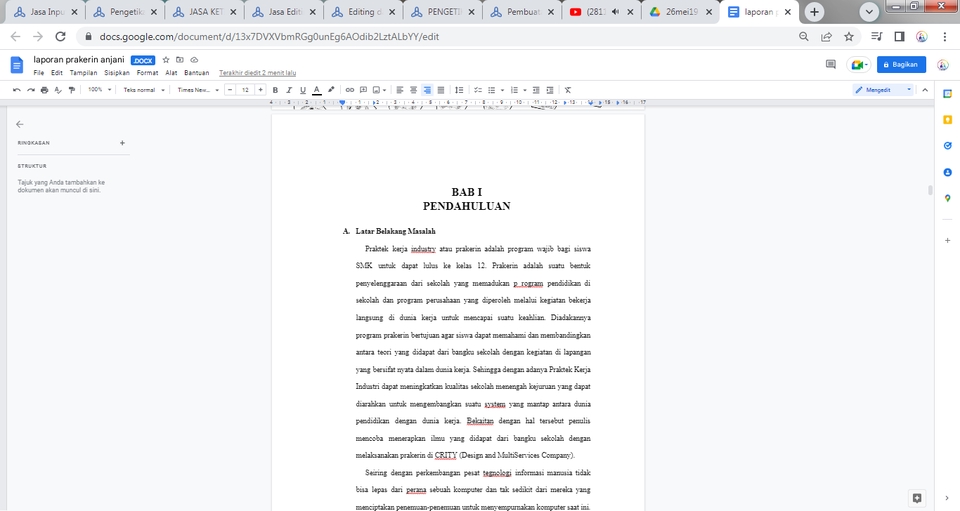This screenshot has height=511, width=960.
Task: Open the text color picker
Action: [317, 90]
